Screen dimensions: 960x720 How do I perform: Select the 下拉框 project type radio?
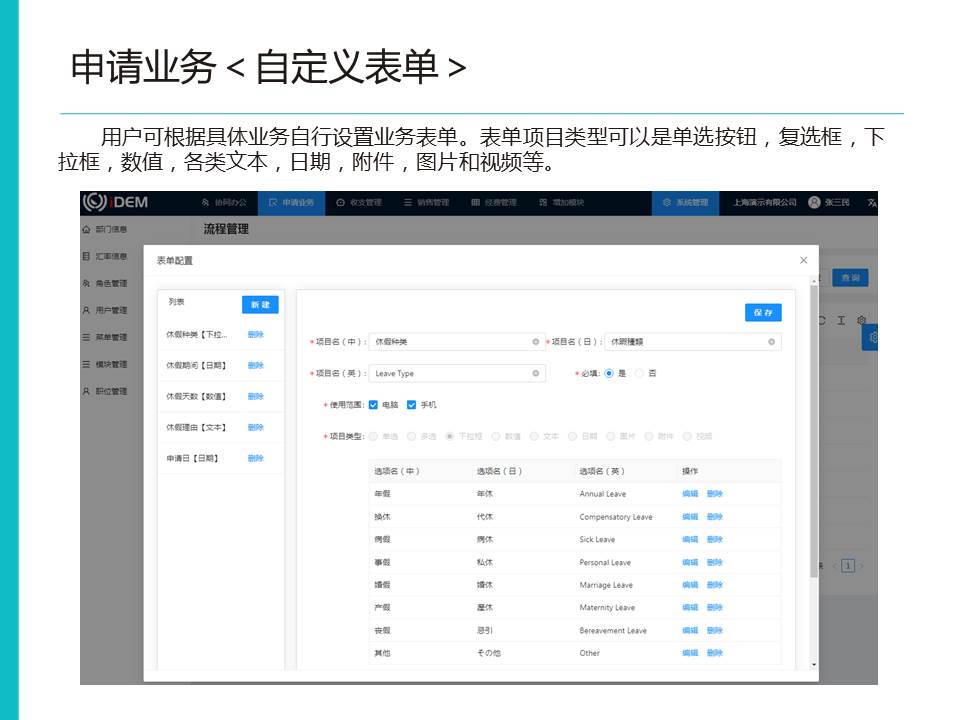[x=450, y=436]
